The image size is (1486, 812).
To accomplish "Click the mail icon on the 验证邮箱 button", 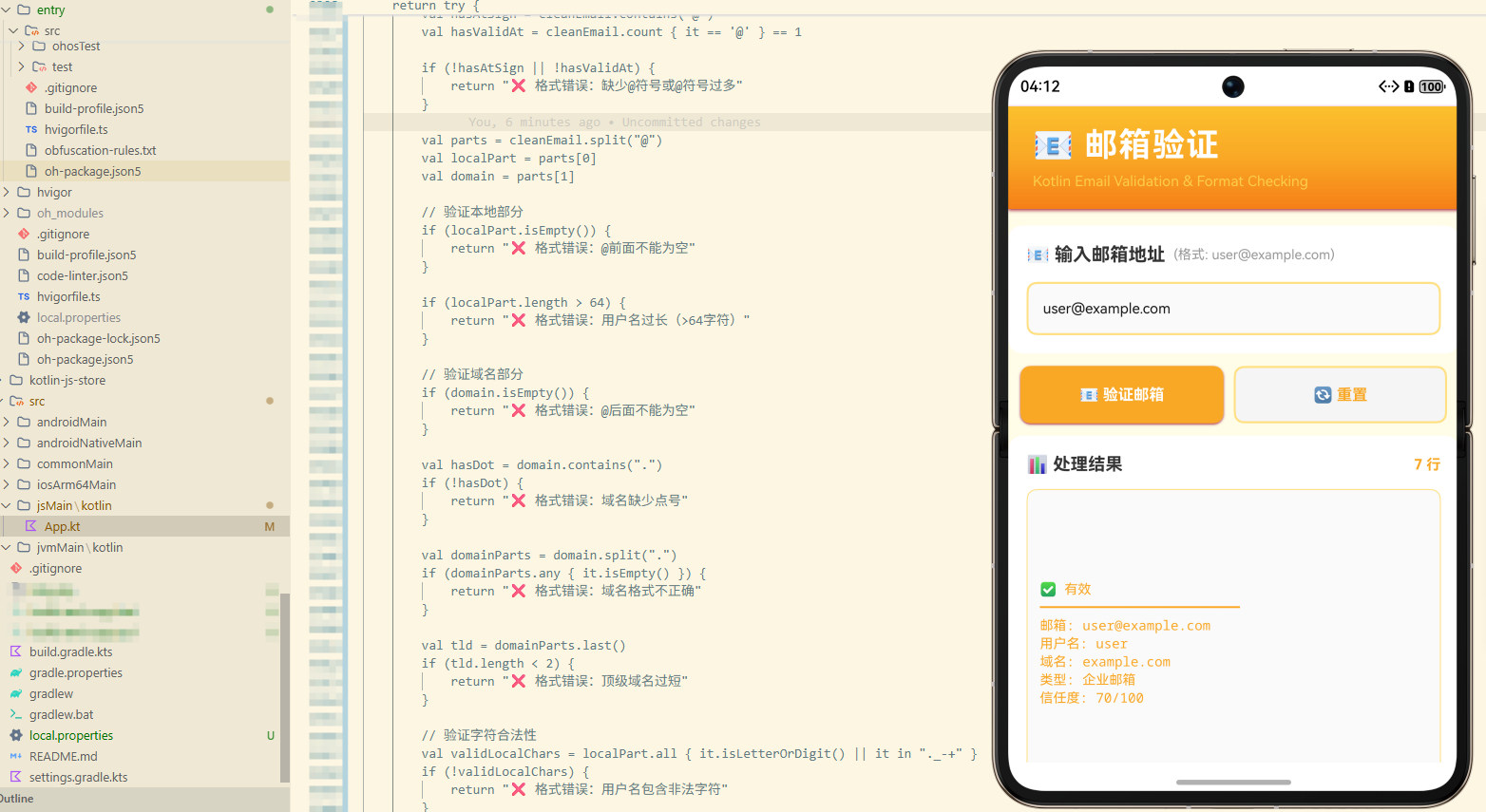I will tap(1088, 394).
